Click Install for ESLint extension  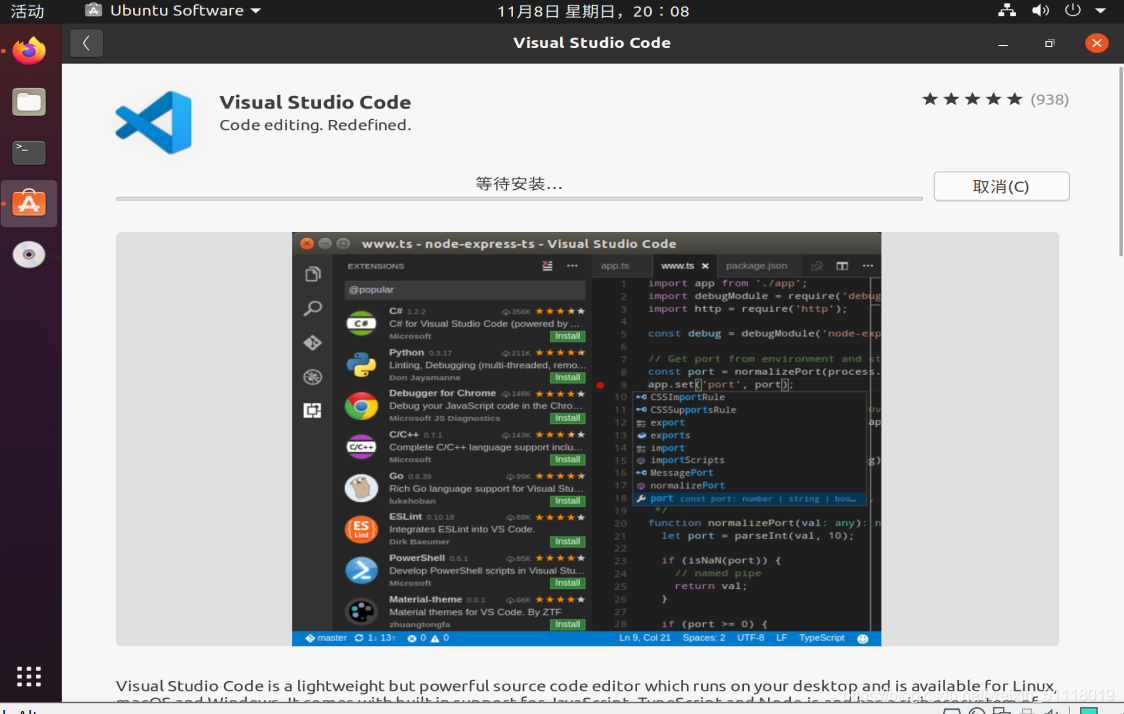pyautogui.click(x=568, y=542)
